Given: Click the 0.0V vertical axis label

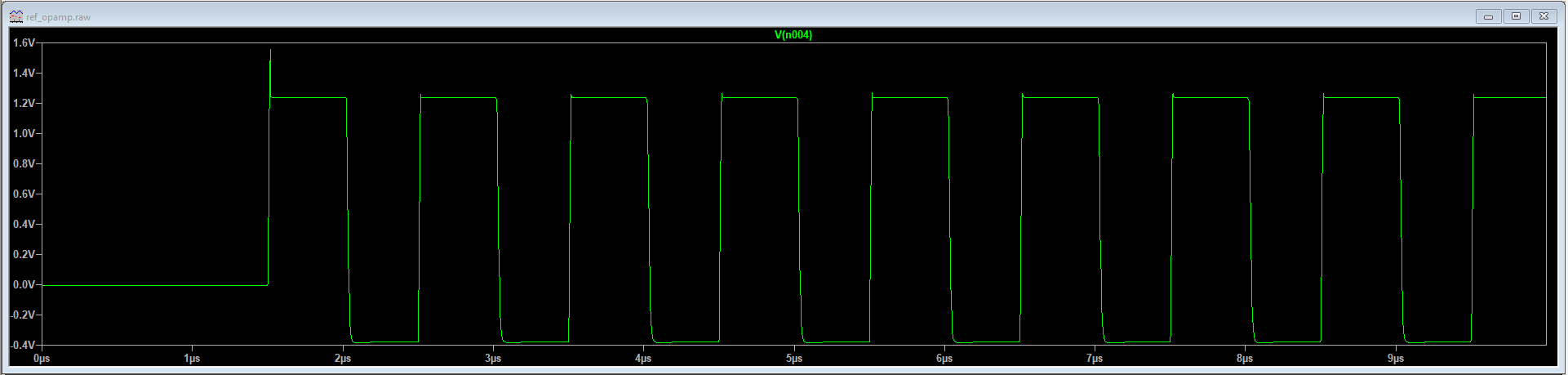Looking at the screenshot, I should coord(24,284).
